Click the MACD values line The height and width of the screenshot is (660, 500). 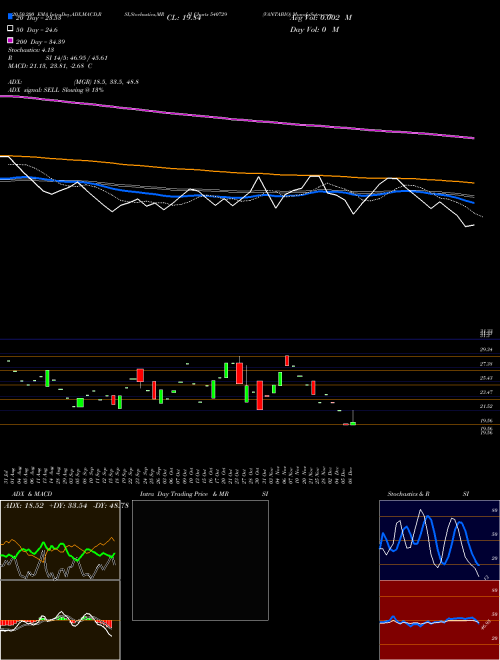click(x=50, y=66)
